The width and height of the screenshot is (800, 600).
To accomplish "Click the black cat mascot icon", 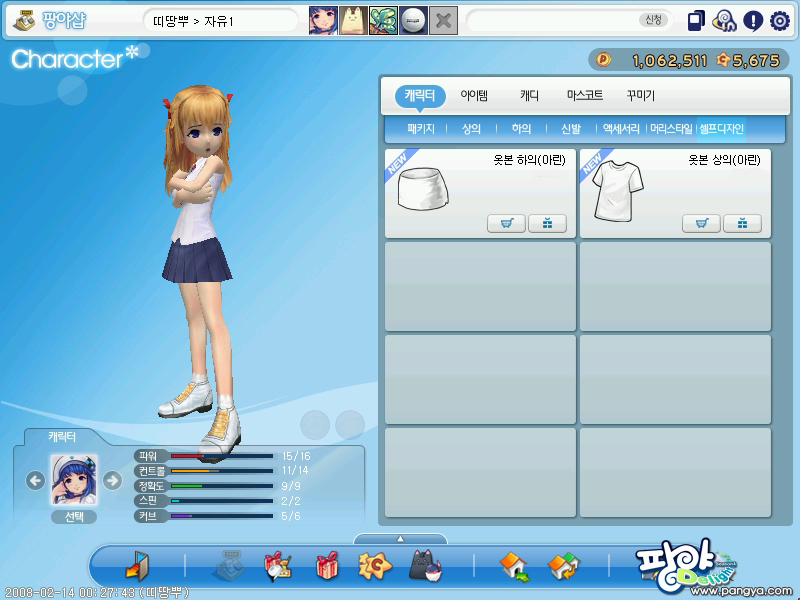I will [425, 565].
